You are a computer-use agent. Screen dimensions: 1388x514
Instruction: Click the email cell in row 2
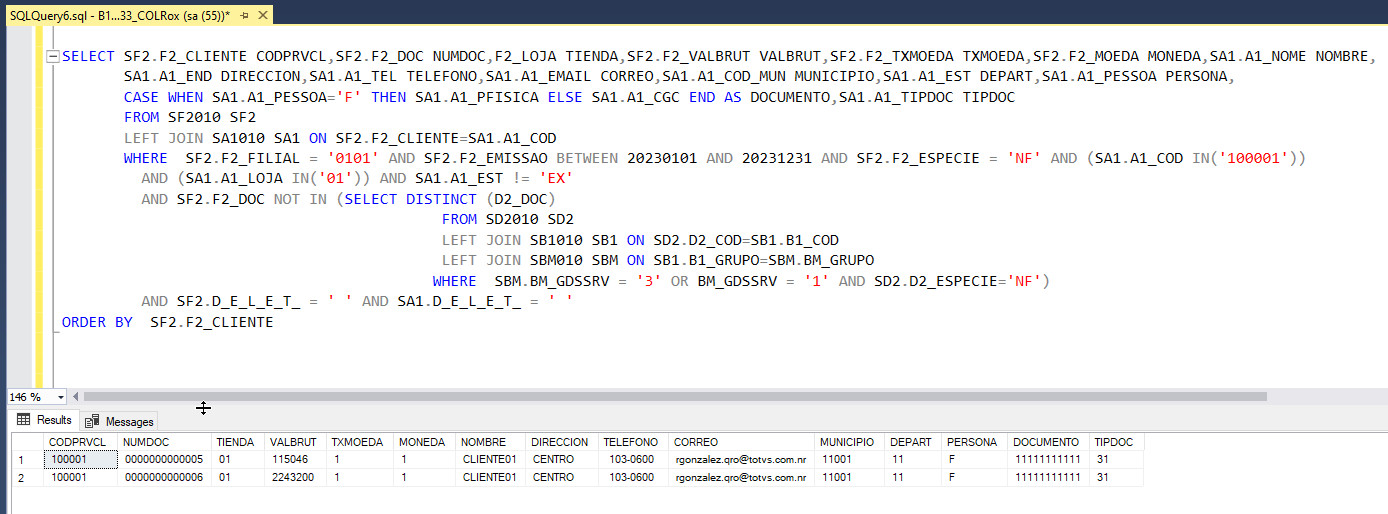click(x=743, y=478)
